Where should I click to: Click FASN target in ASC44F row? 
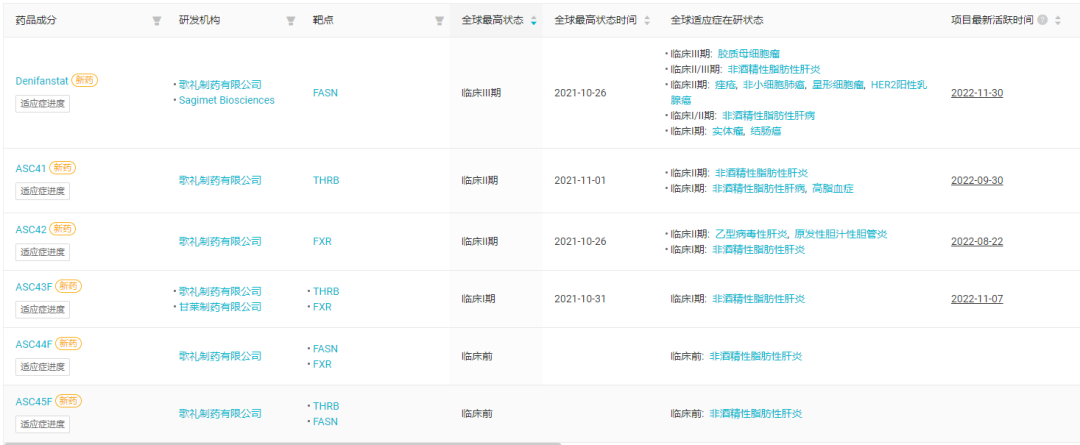[325, 349]
